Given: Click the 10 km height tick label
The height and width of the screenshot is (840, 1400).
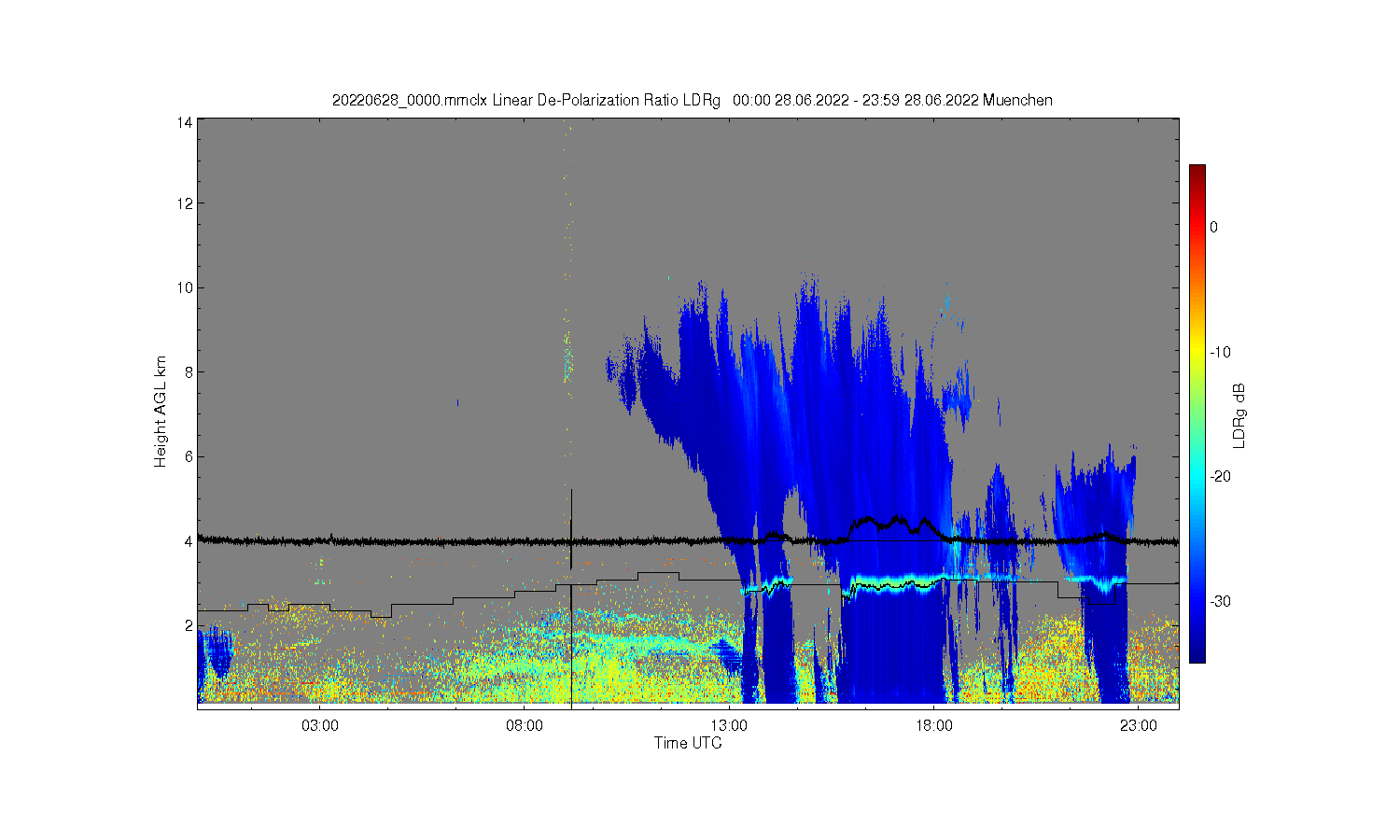Looking at the screenshot, I should (x=186, y=287).
